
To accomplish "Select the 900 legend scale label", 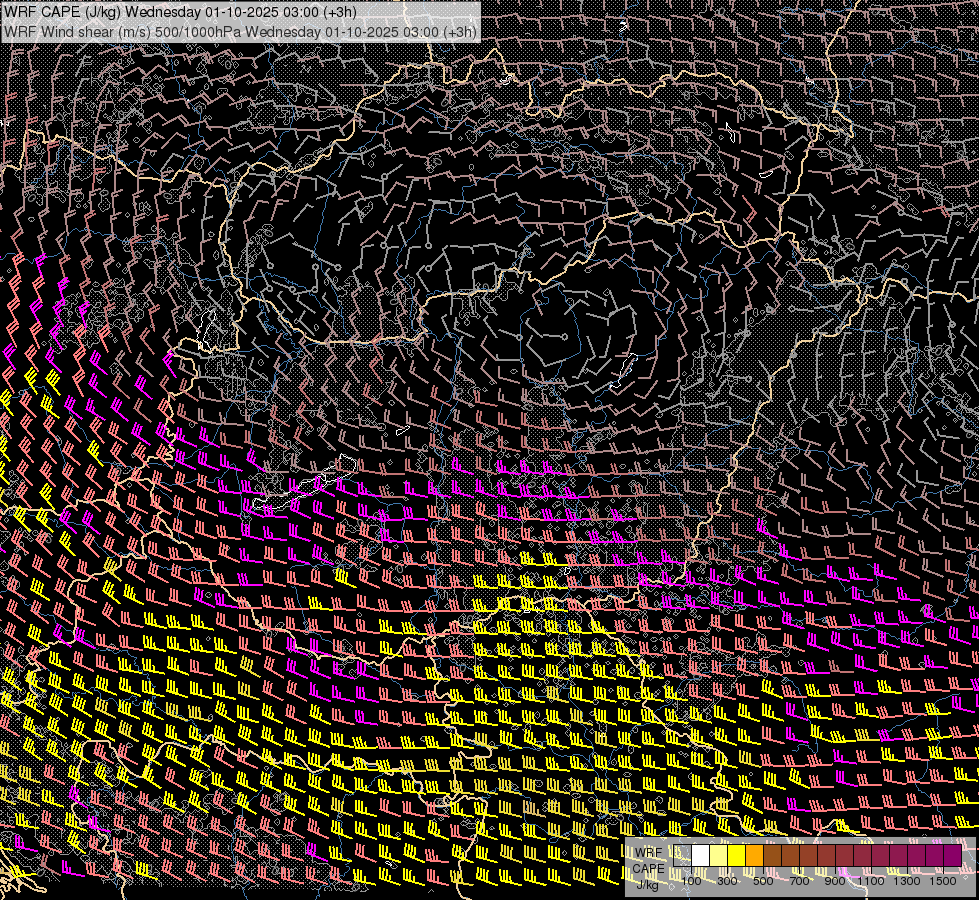I will click(x=835, y=881).
